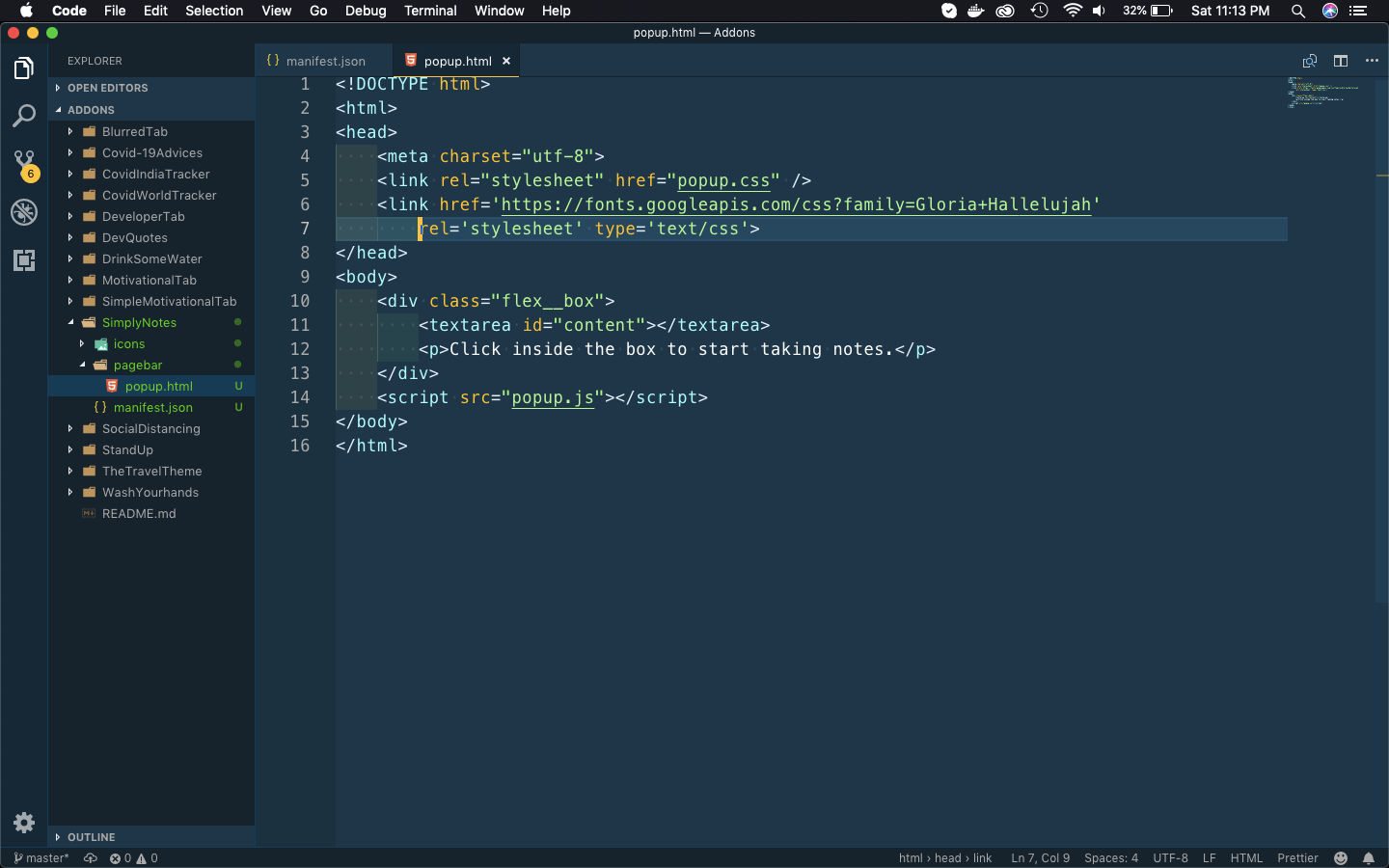
Task: Click the master branch indicator
Action: (x=41, y=858)
